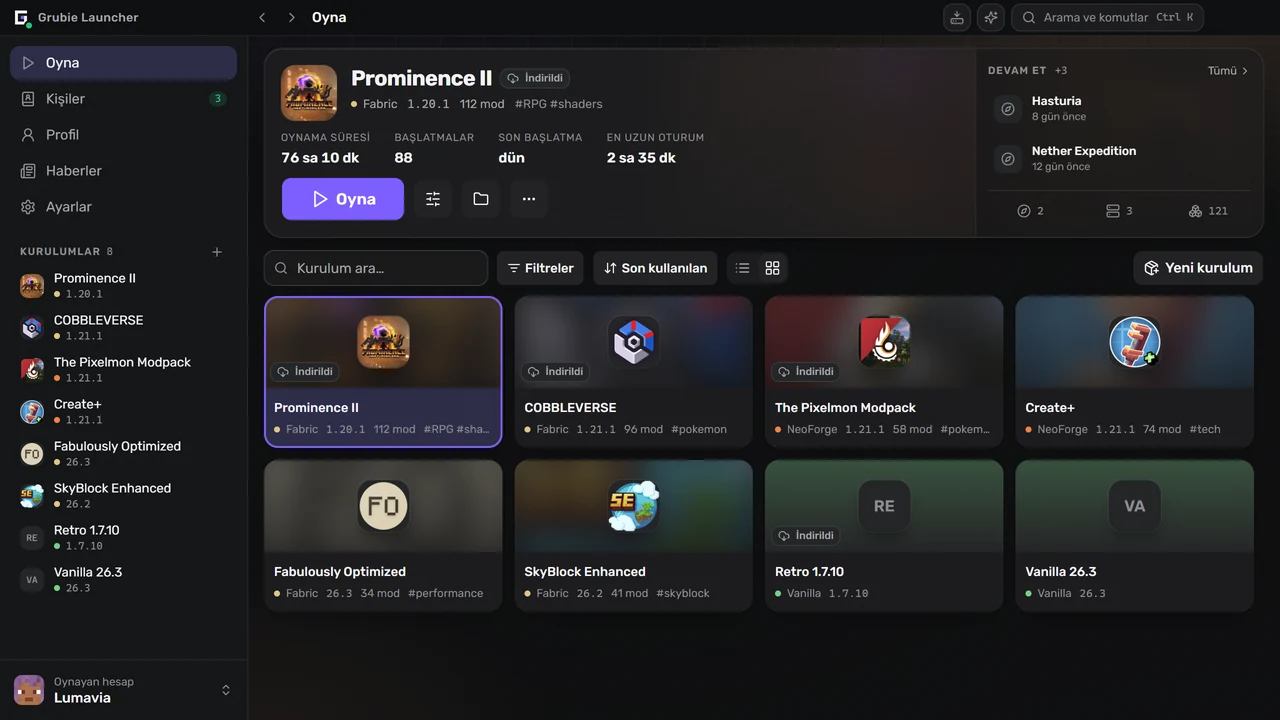Click the Kurulum ara search field
1280x720 pixels.
[376, 268]
